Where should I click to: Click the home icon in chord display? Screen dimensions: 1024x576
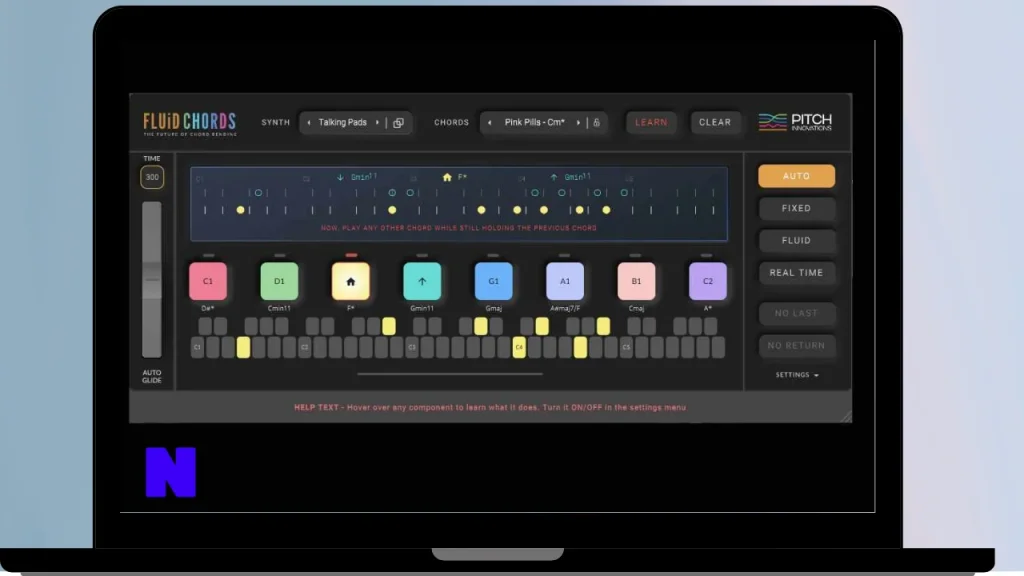[x=447, y=177]
